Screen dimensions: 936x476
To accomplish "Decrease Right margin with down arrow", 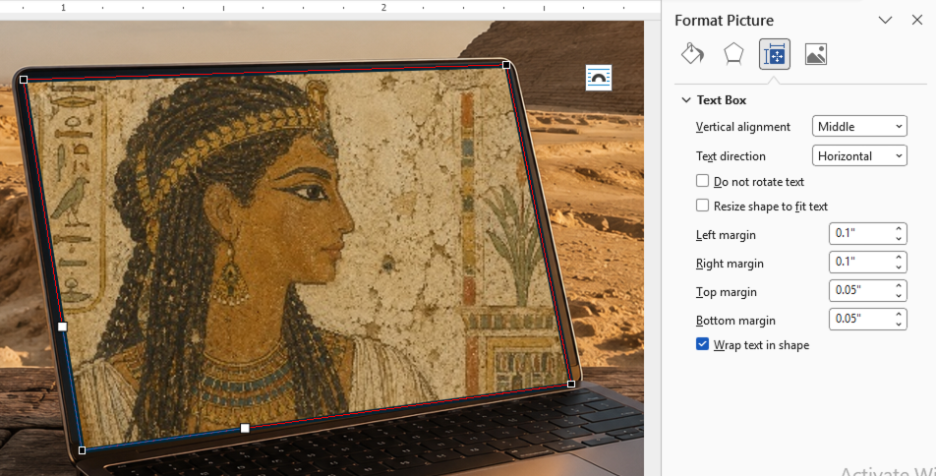I will click(x=899, y=268).
